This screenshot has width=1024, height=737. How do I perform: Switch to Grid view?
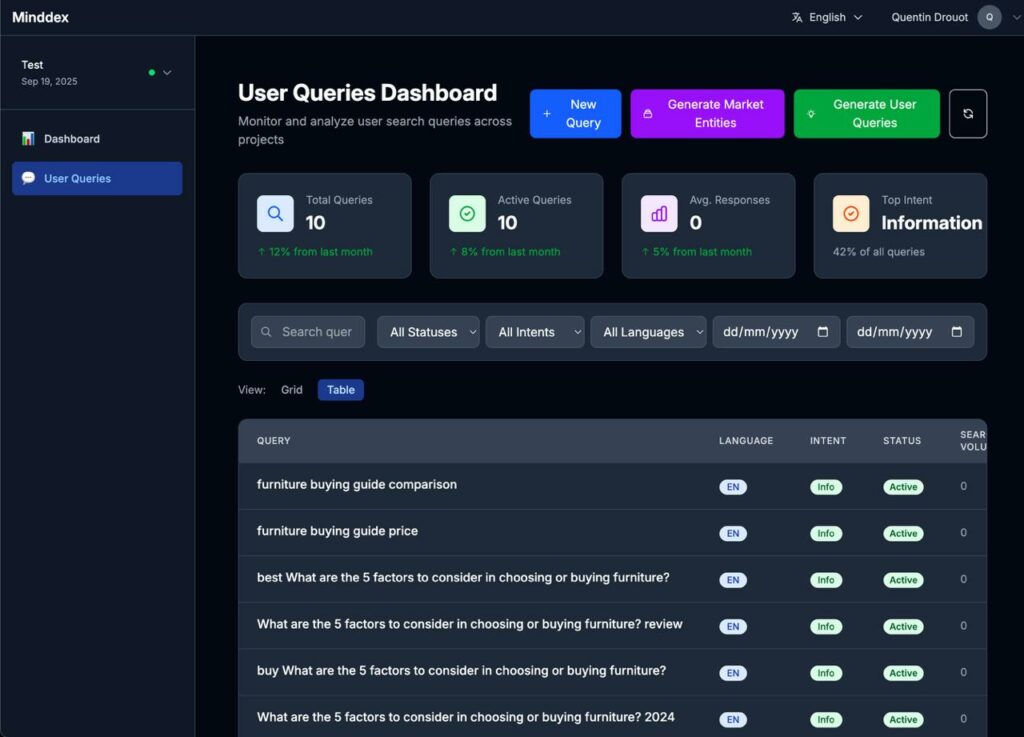click(x=291, y=390)
